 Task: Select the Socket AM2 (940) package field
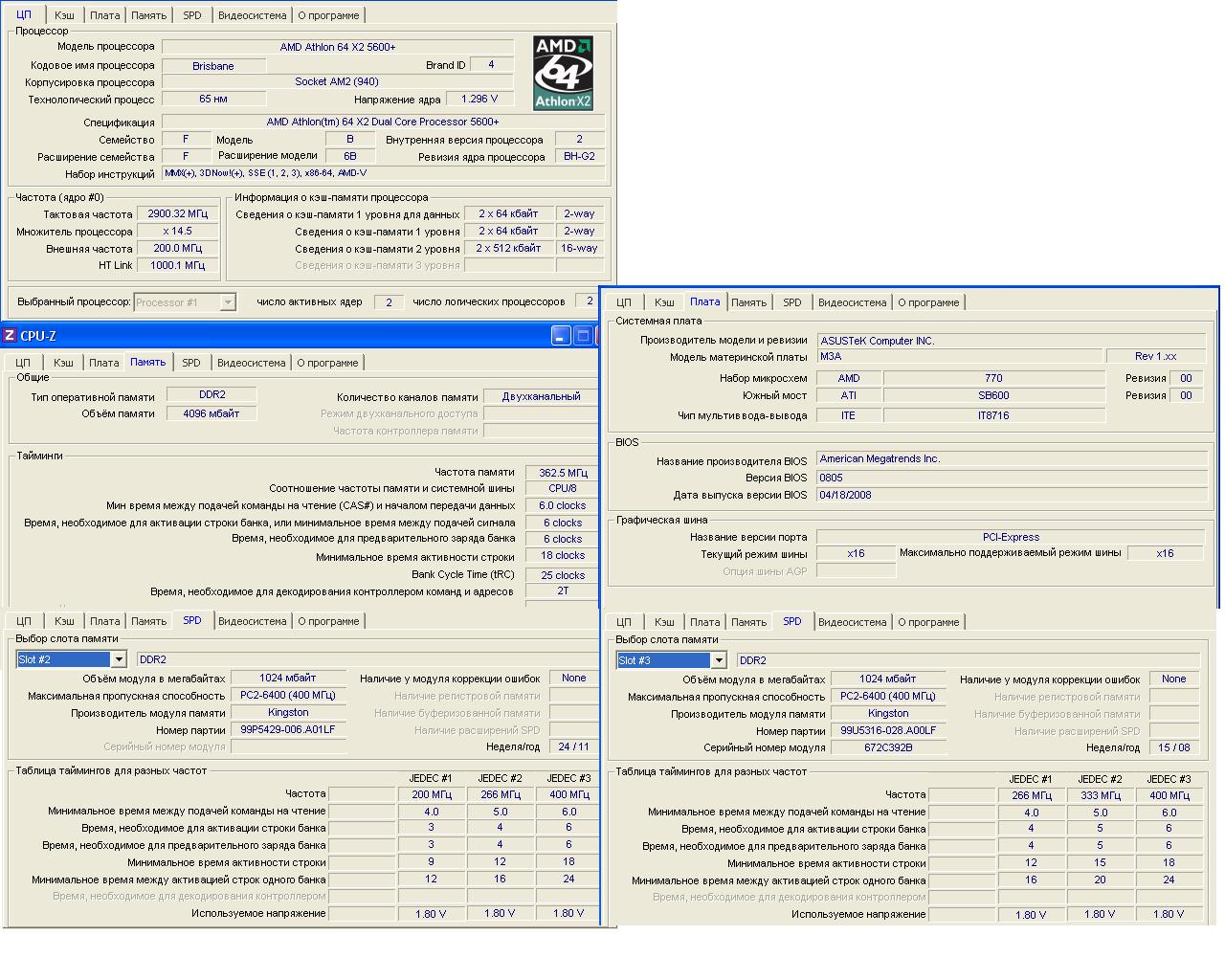coord(336,82)
